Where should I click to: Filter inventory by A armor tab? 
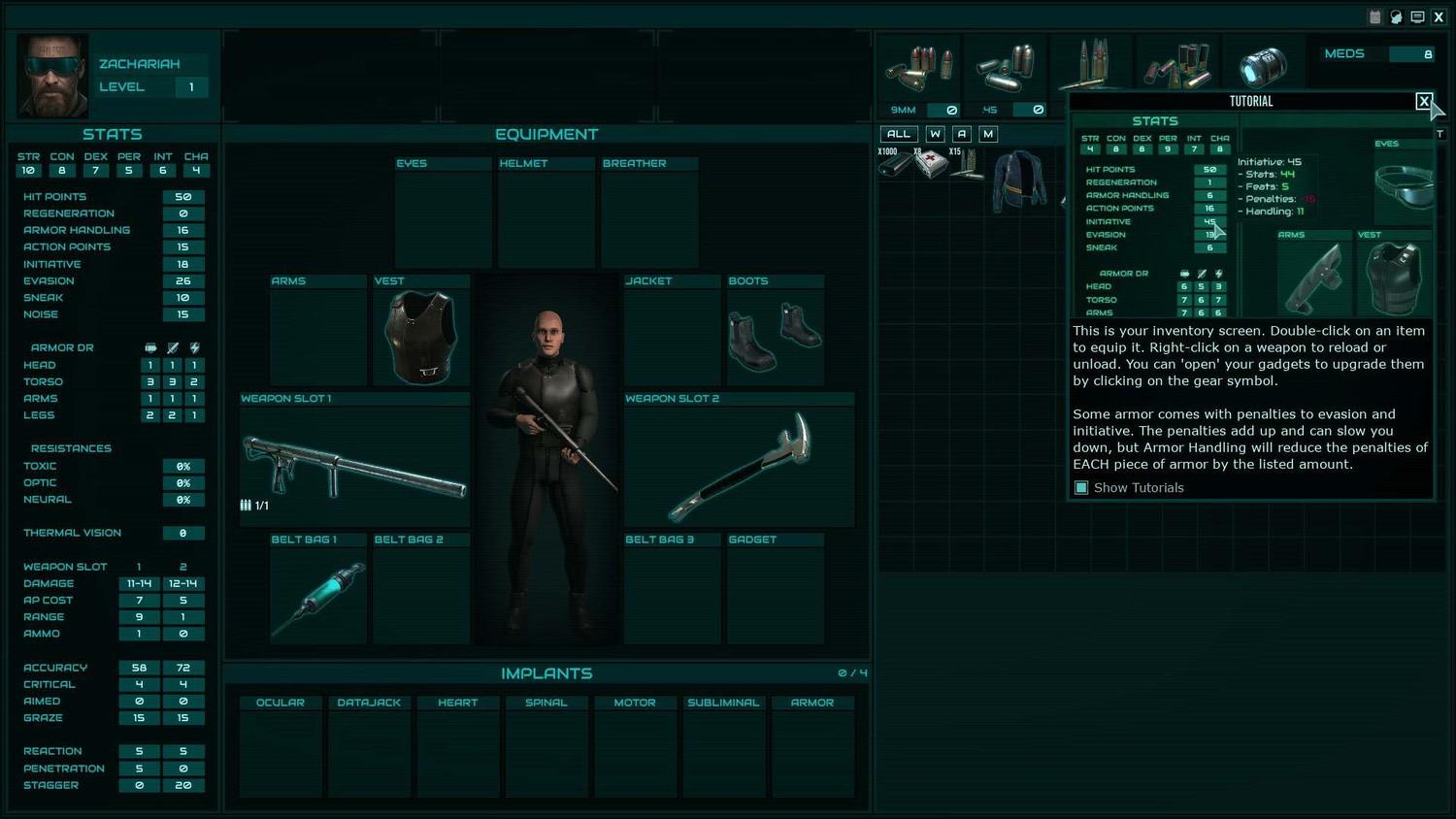pyautogui.click(x=961, y=134)
